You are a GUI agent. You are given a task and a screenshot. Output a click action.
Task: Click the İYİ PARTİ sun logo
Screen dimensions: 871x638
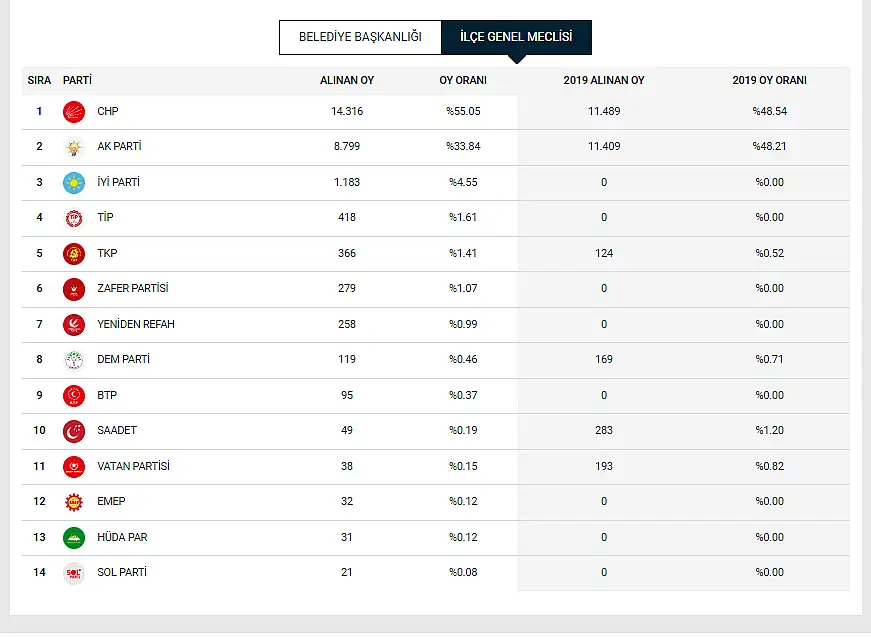tap(74, 183)
